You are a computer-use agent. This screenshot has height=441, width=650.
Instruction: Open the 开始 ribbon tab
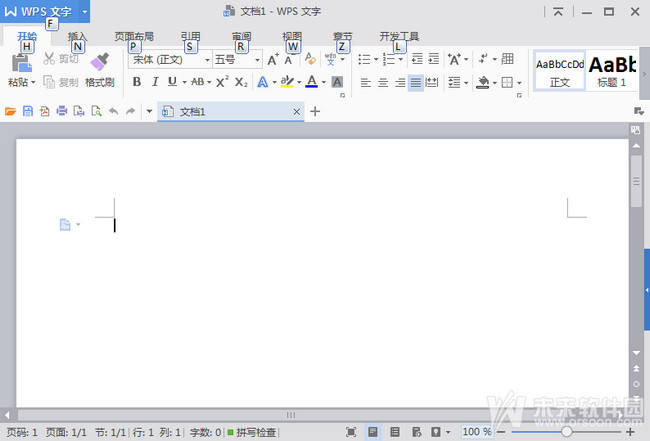coord(27,36)
